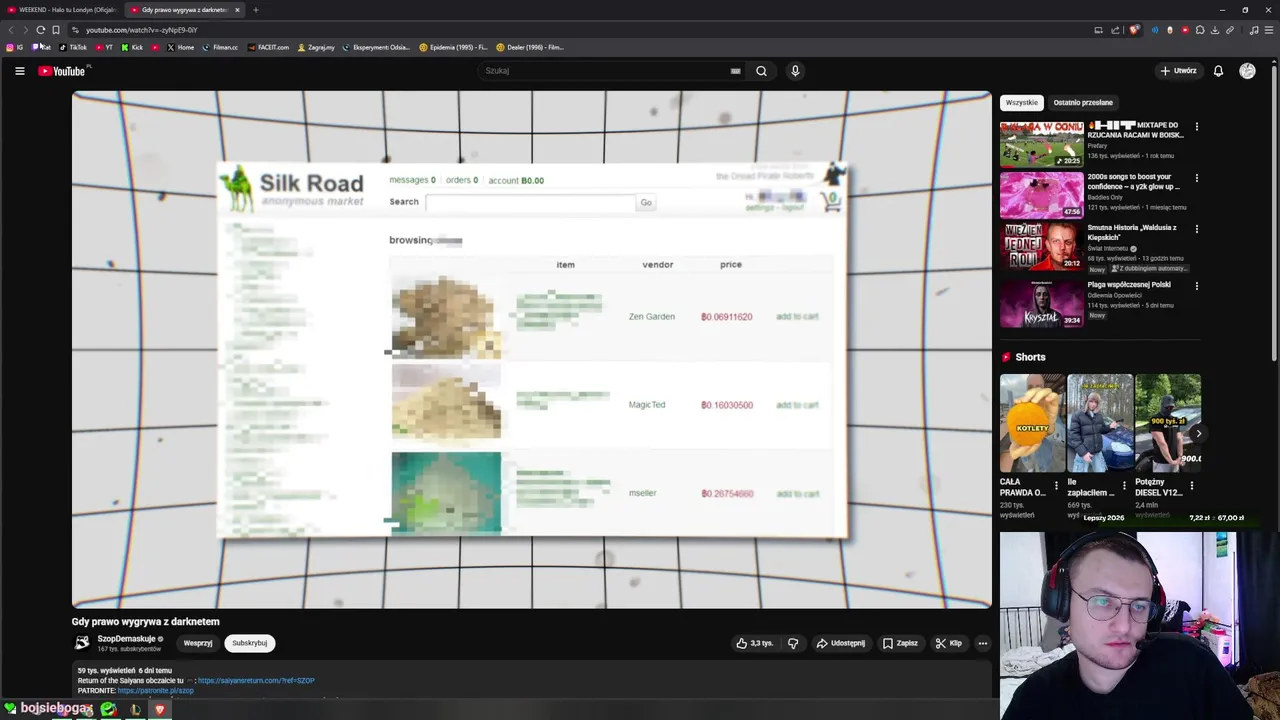Click the Utwórz create button
The height and width of the screenshot is (720, 1280).
tap(1178, 71)
